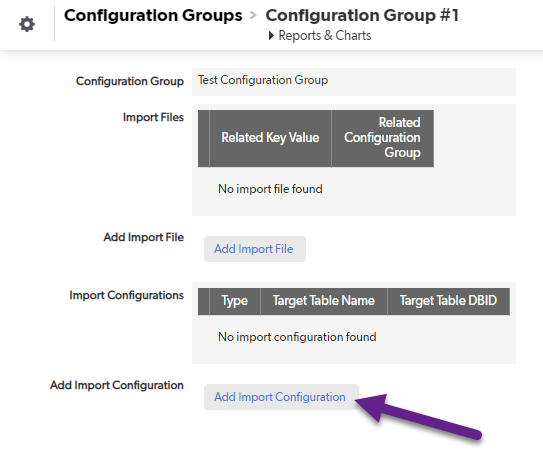Screen dimensions: 543x465
Task: Open the settings gear icon
Action: click(x=27, y=24)
